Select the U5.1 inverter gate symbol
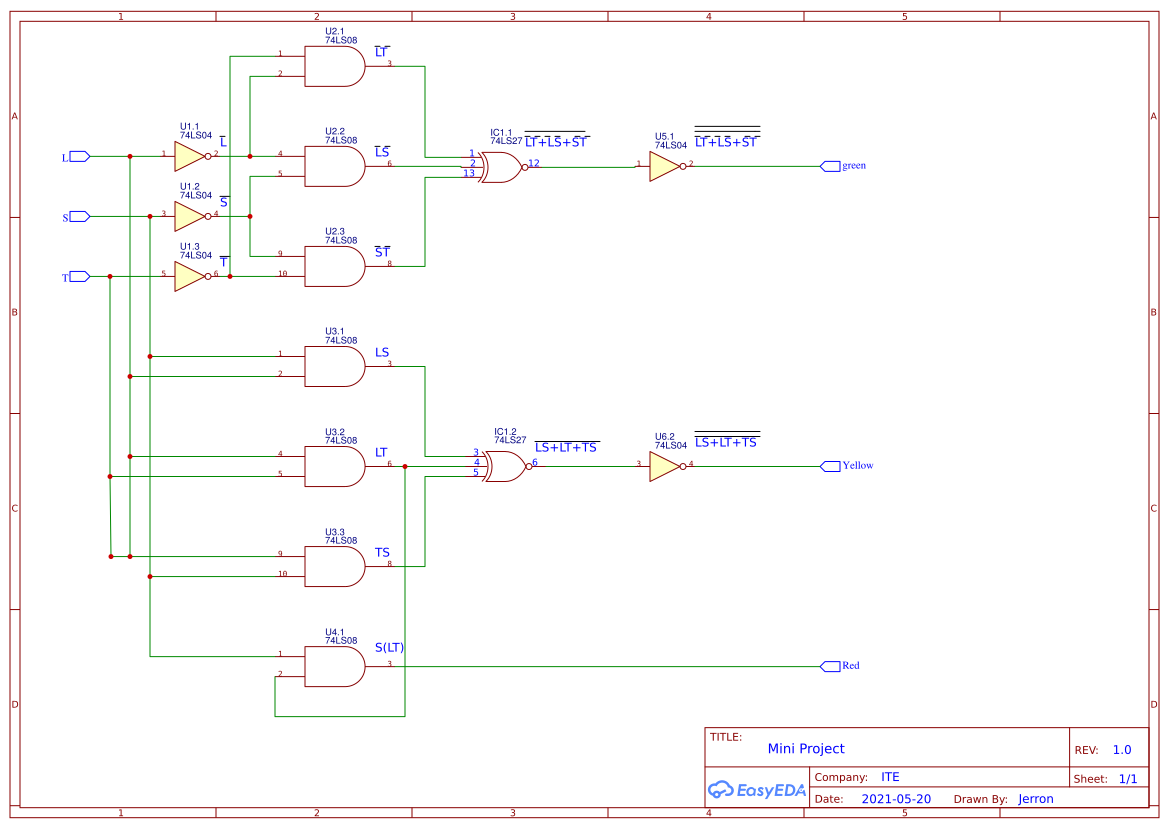Screen dimensions: 1169x828 (667, 166)
